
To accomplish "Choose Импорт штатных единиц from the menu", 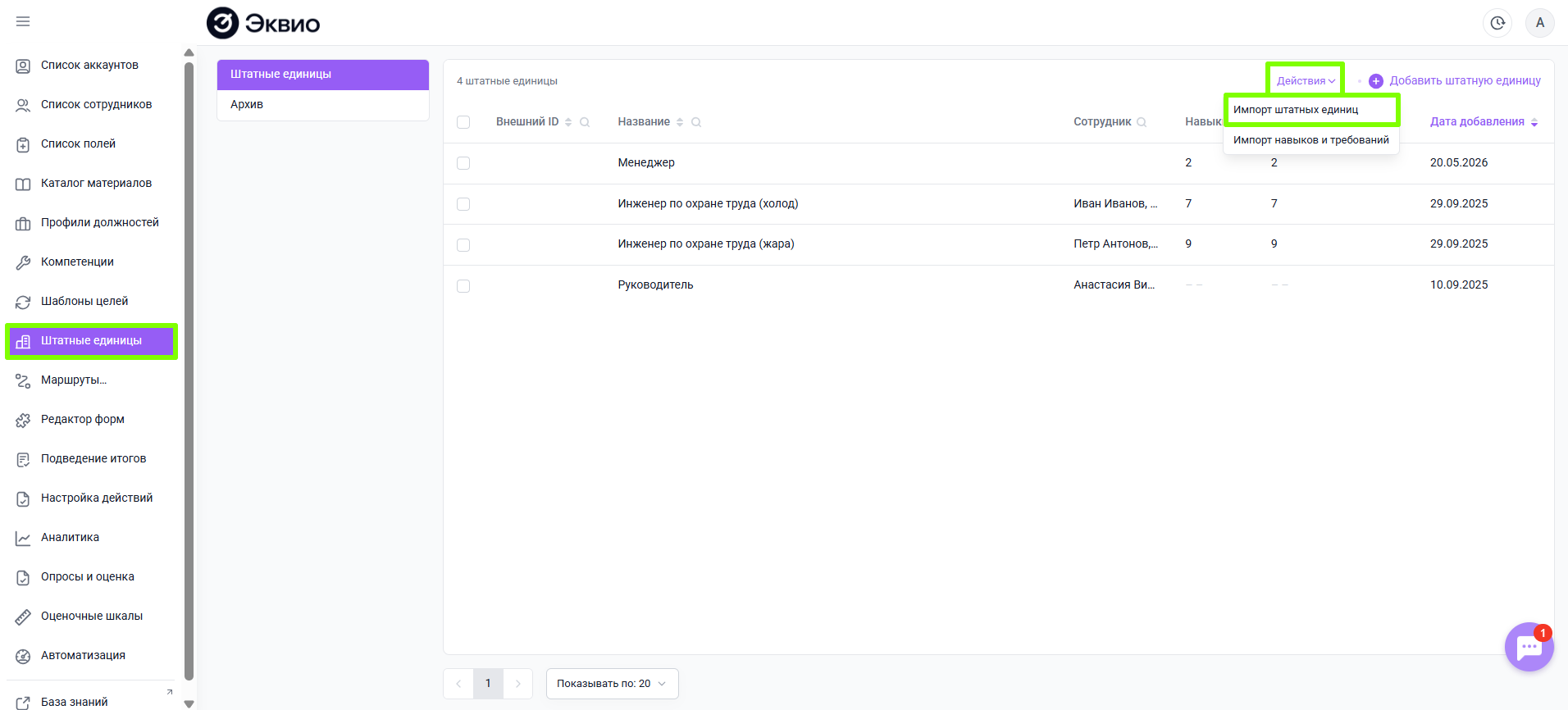I will coord(1310,110).
